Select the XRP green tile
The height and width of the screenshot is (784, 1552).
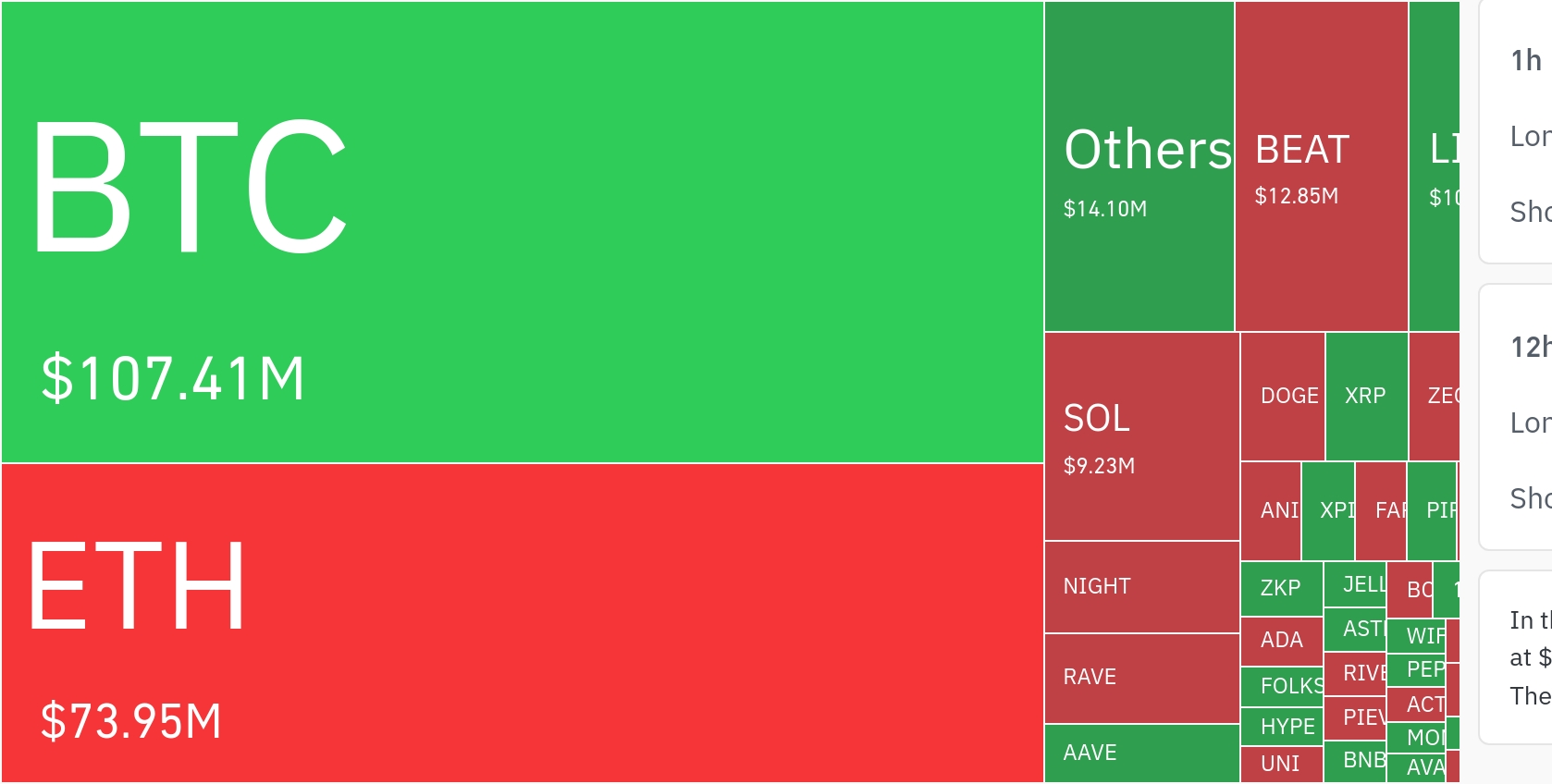tap(1366, 397)
